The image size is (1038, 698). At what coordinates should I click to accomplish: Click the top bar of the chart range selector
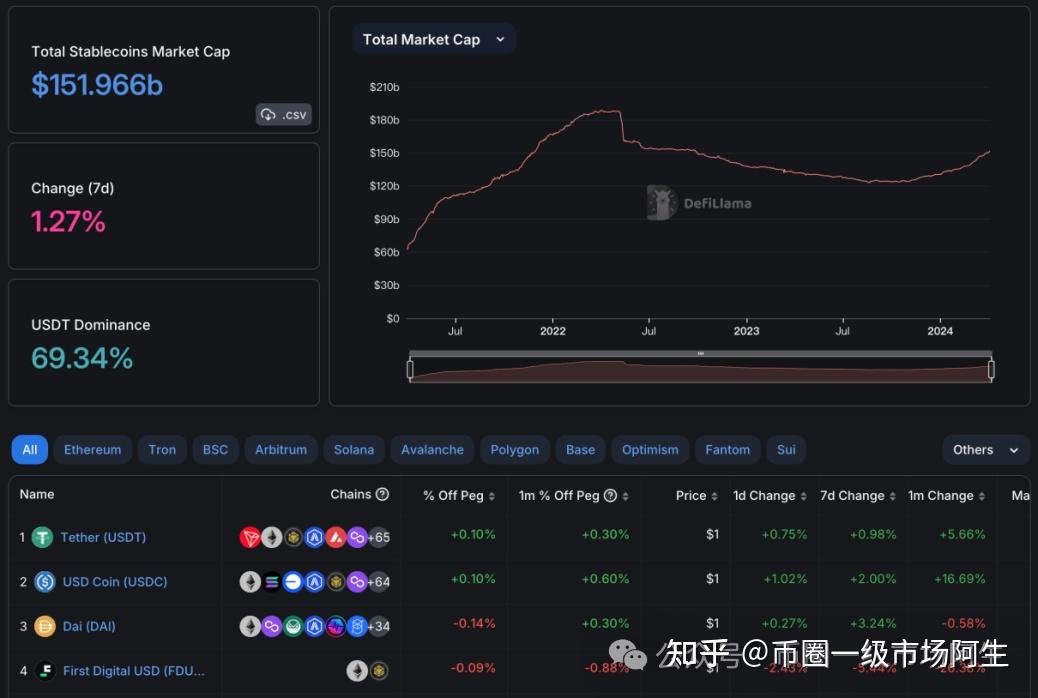pos(700,354)
